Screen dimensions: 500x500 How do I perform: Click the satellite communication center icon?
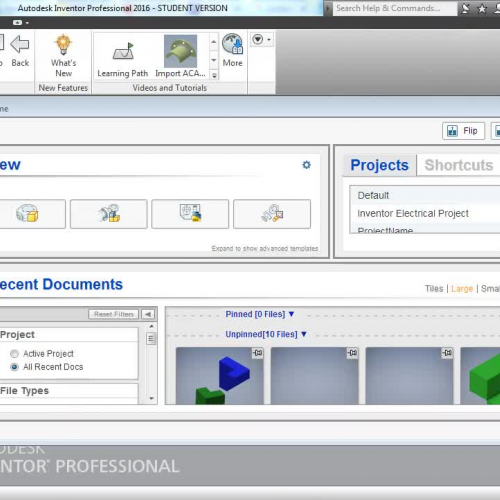coord(466,8)
